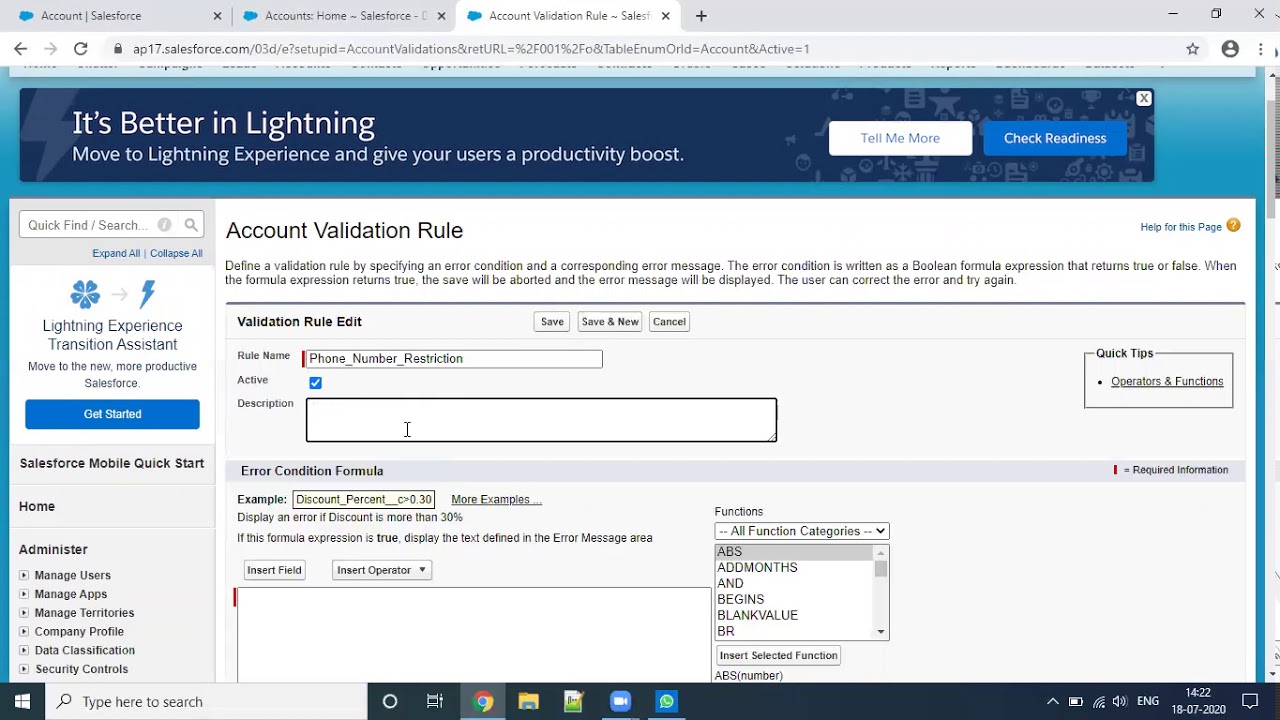The image size is (1280, 720).
Task: Open the help icon next to Help for this Page
Action: click(1233, 226)
